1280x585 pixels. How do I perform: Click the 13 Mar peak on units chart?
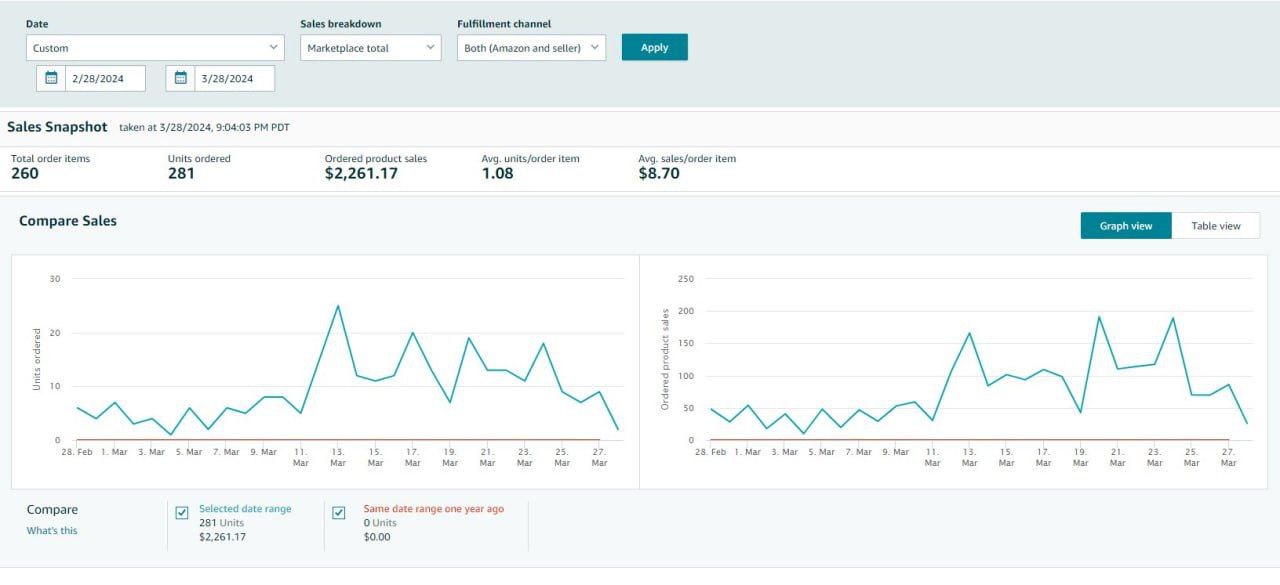point(338,306)
